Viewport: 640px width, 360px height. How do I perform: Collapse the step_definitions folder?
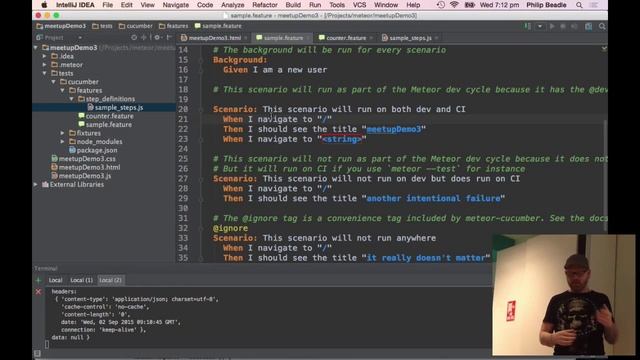click(x=72, y=99)
